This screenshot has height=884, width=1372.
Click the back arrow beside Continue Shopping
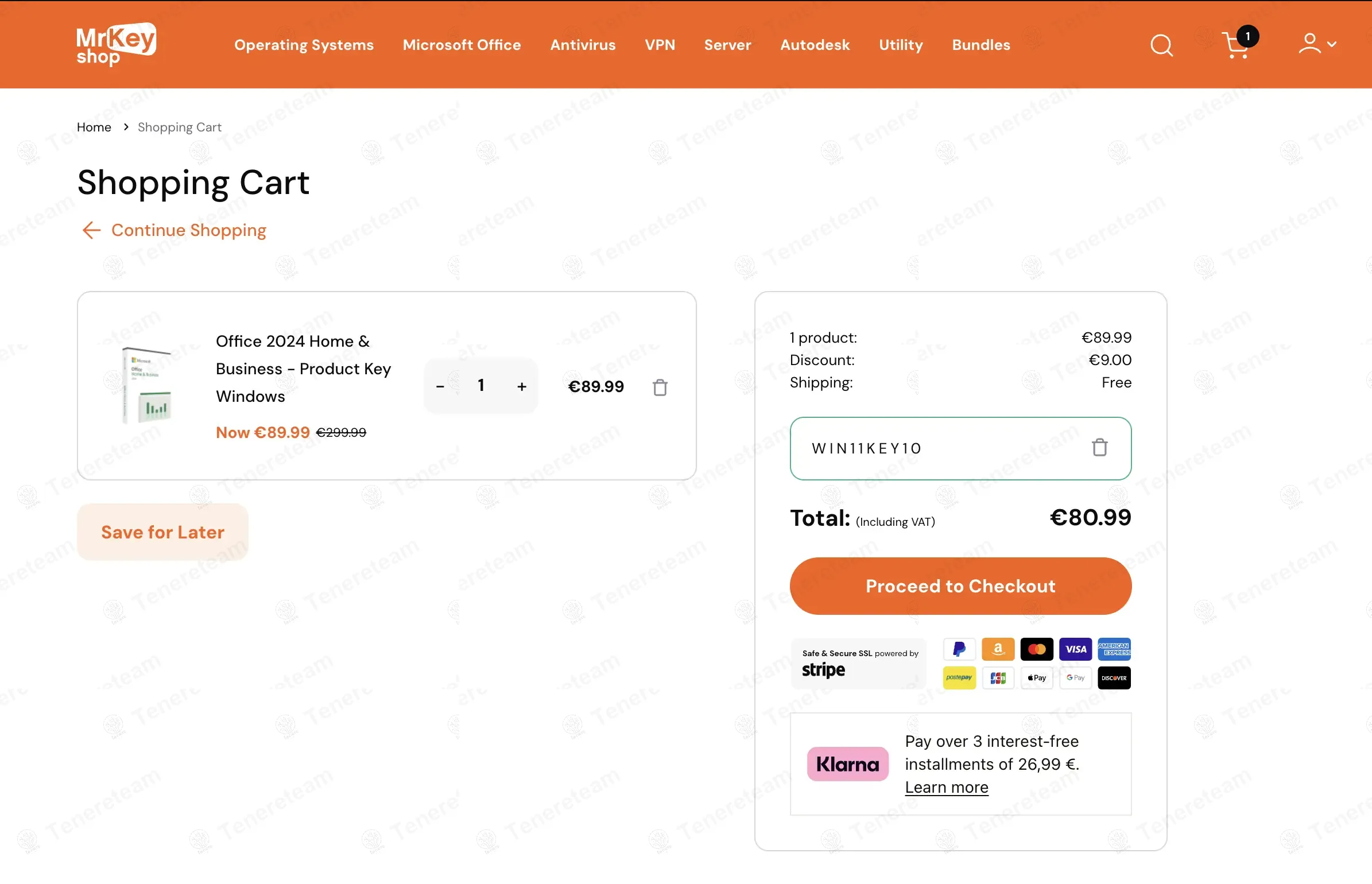pos(91,230)
